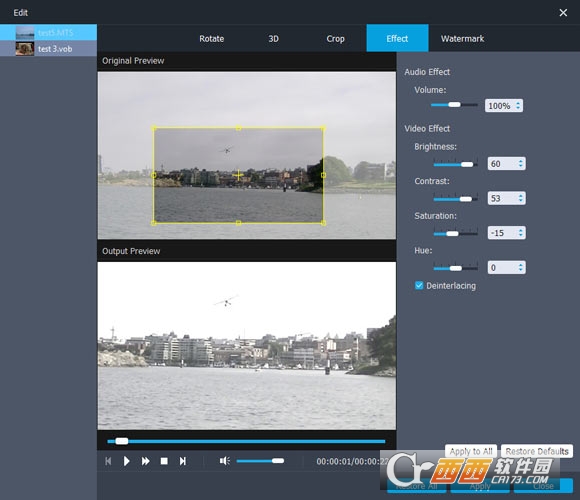
Task: Click the crop box center crosshair
Action: (x=239, y=175)
